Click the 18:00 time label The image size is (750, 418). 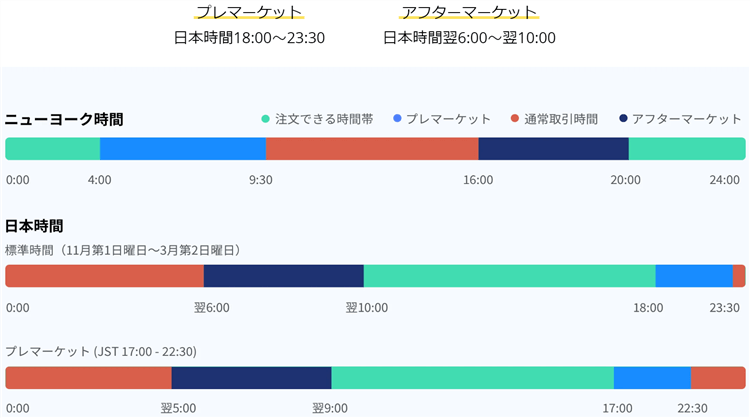click(647, 308)
